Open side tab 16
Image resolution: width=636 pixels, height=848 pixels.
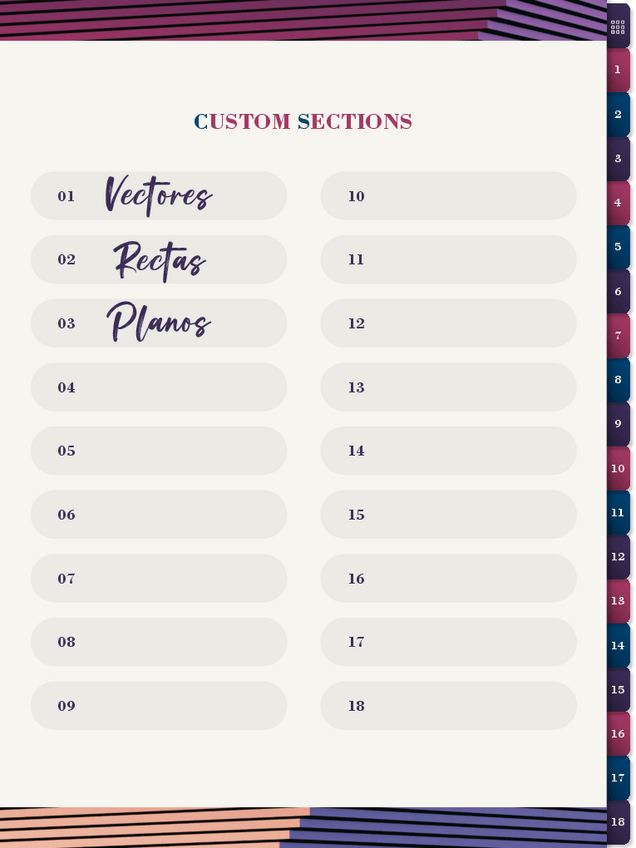pos(618,734)
